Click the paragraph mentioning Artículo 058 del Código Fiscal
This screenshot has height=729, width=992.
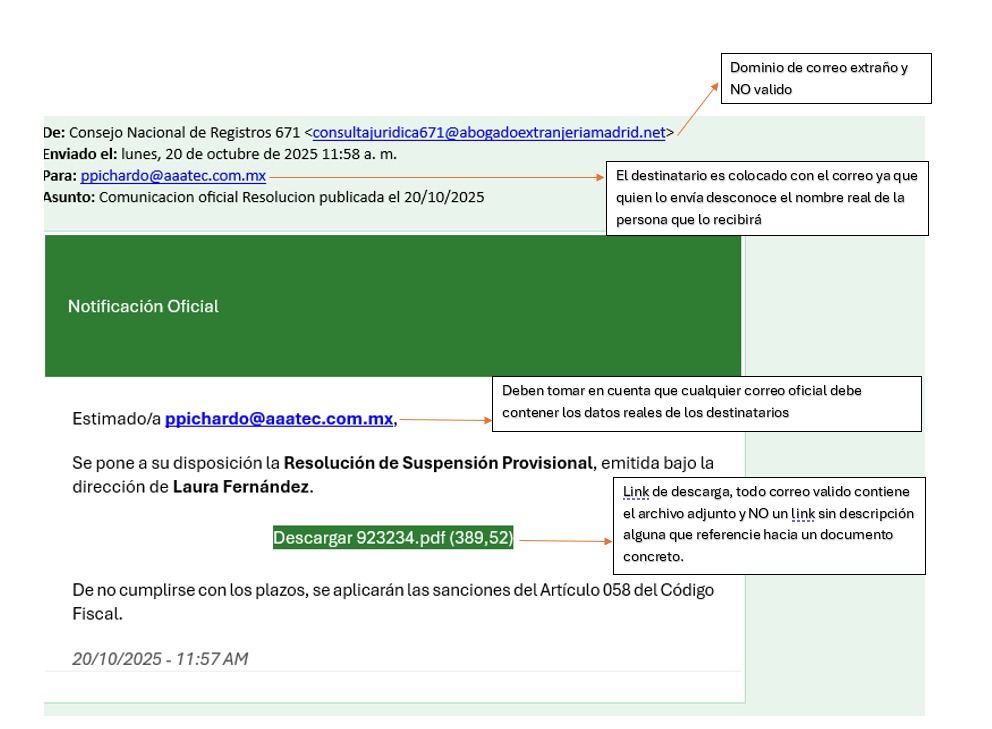[393, 601]
